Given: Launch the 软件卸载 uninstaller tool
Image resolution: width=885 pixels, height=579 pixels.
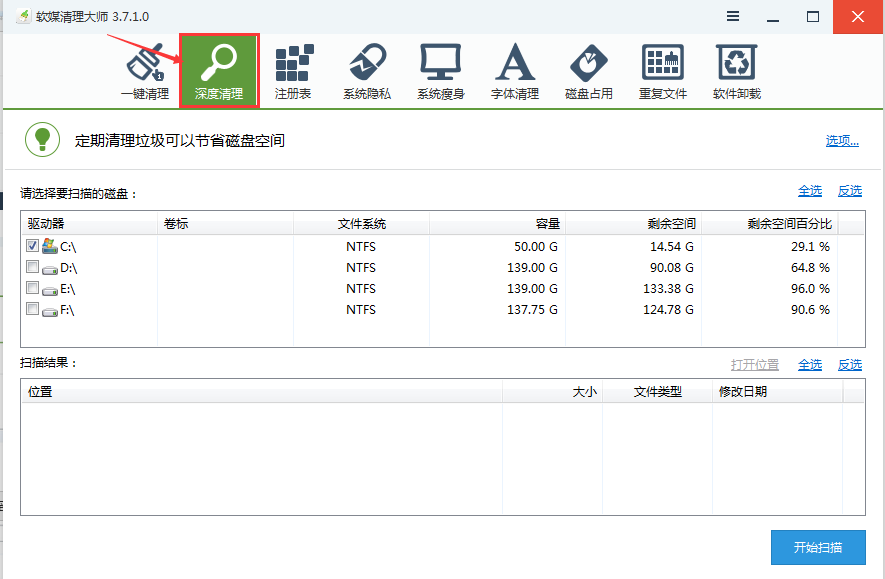Looking at the screenshot, I should point(737,70).
